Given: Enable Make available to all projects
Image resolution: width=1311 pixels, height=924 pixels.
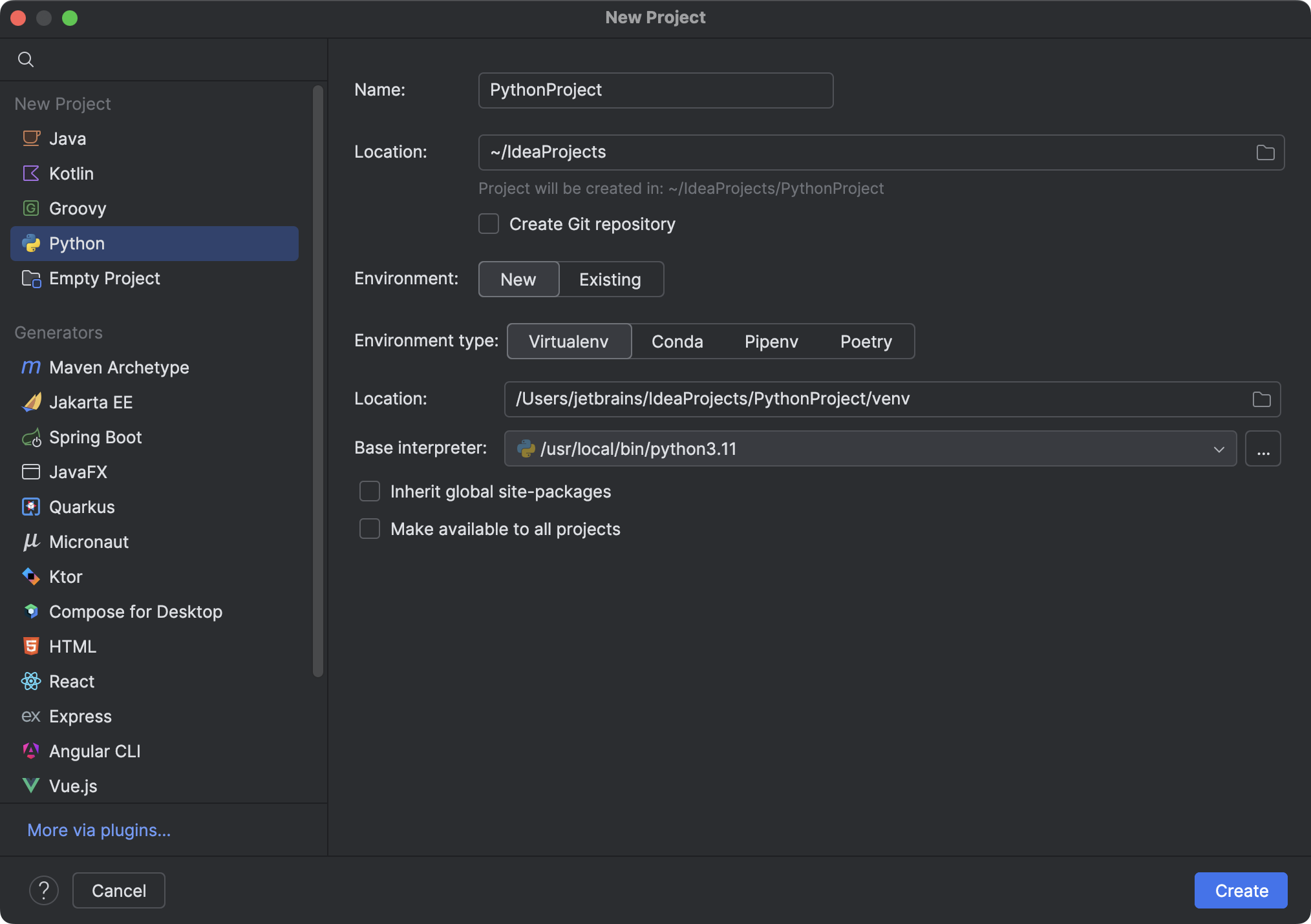Looking at the screenshot, I should point(369,529).
